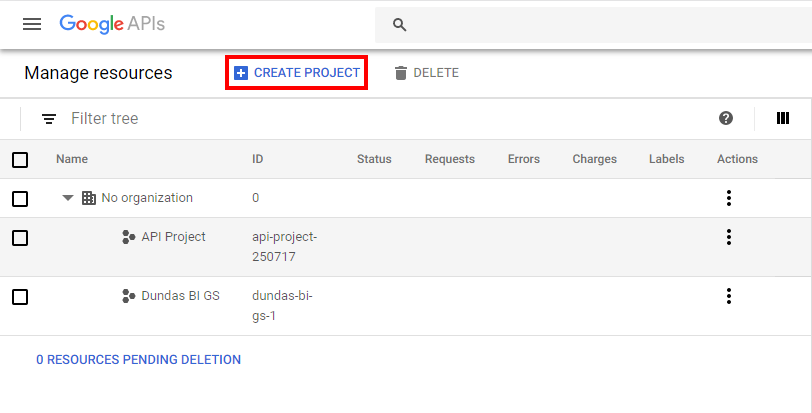Select the No organization row checkbox
Screen dimensions: 812x413
(20, 199)
